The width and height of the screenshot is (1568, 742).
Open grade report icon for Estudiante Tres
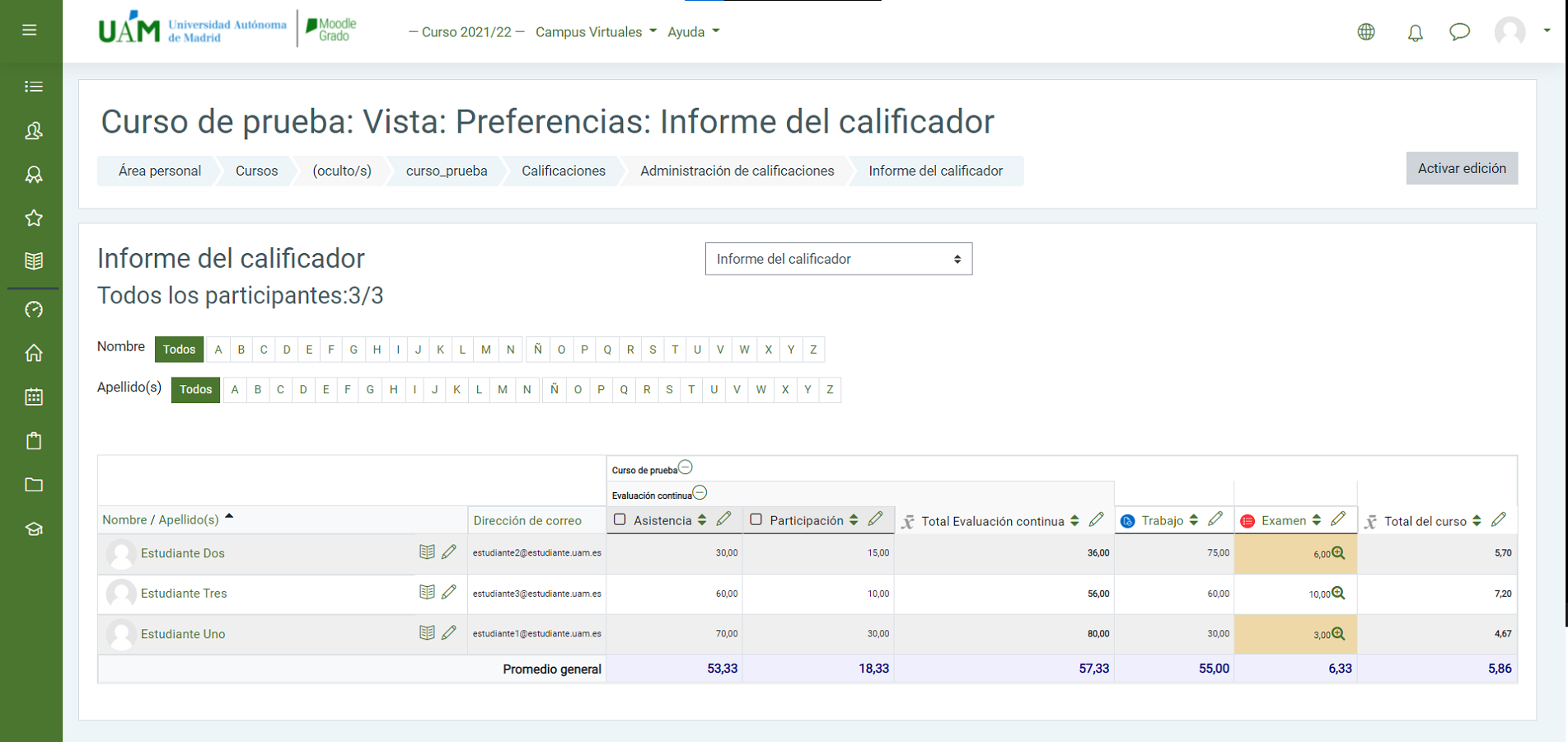pyautogui.click(x=427, y=592)
